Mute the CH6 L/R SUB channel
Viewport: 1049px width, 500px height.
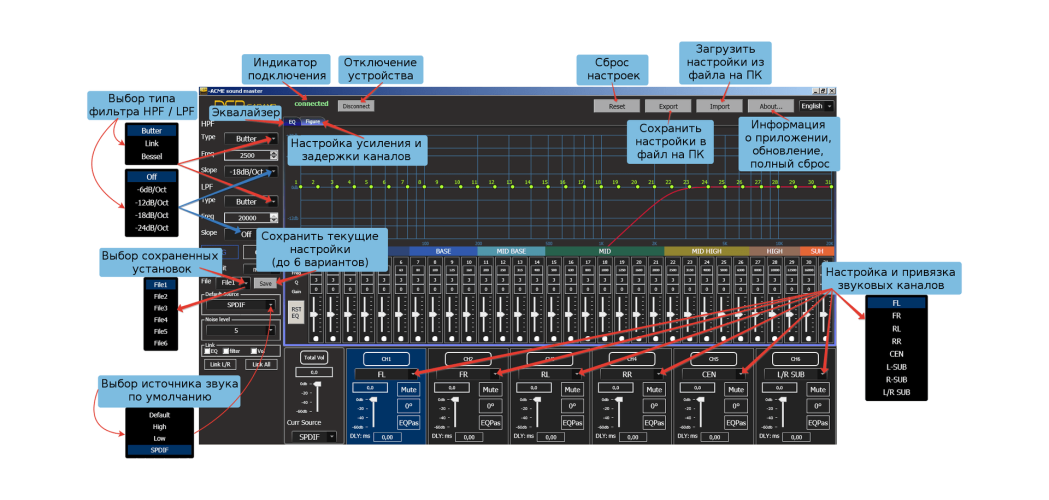tap(818, 390)
